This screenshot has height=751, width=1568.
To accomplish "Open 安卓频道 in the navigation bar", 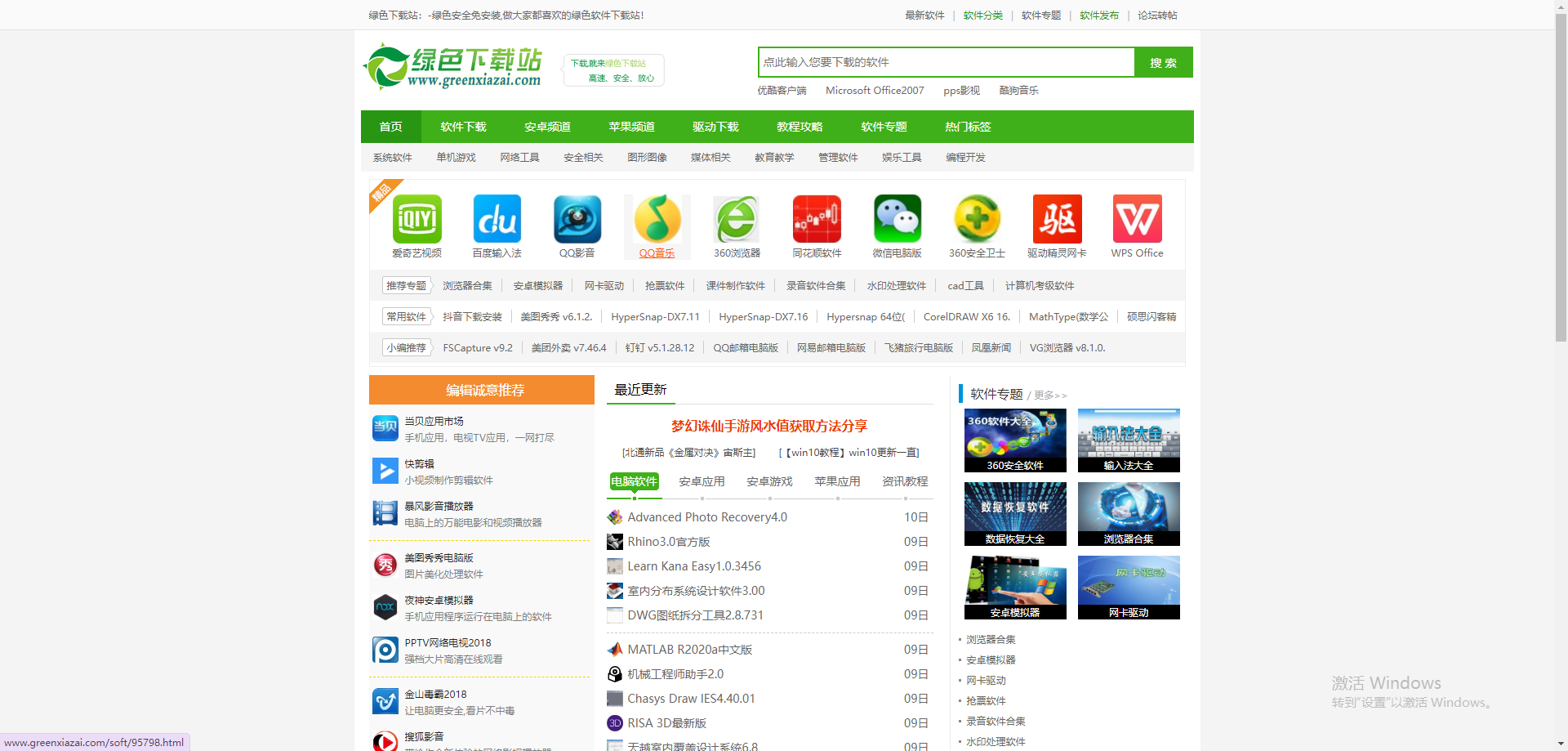I will point(547,127).
